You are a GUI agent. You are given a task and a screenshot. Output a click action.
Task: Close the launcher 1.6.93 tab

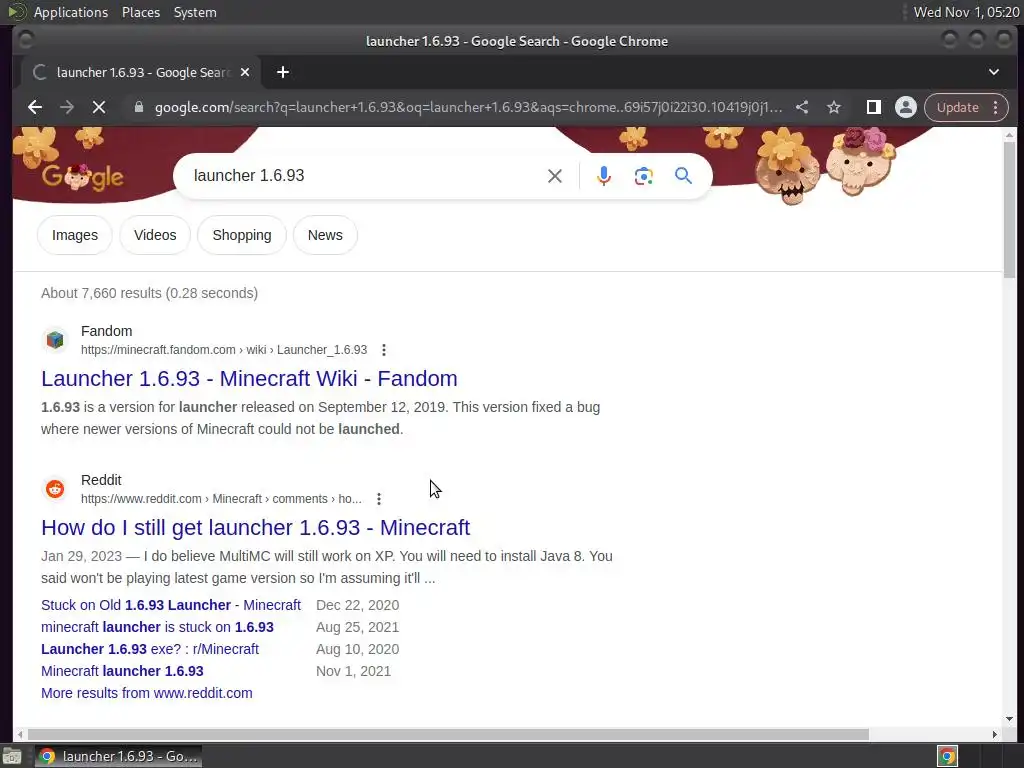(x=245, y=72)
